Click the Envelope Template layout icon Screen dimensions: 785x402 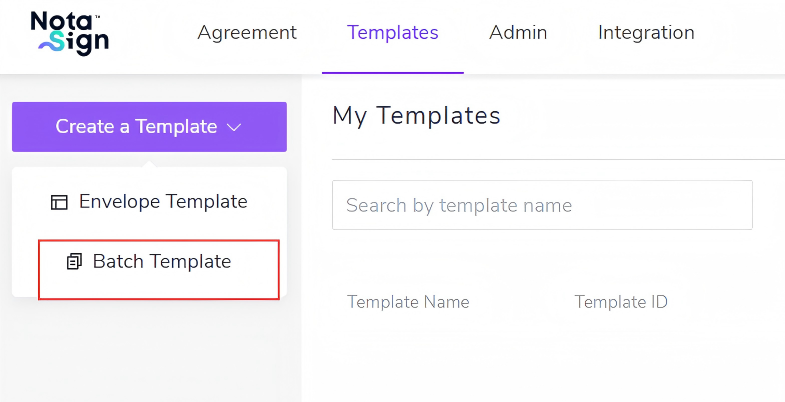[x=59, y=202]
